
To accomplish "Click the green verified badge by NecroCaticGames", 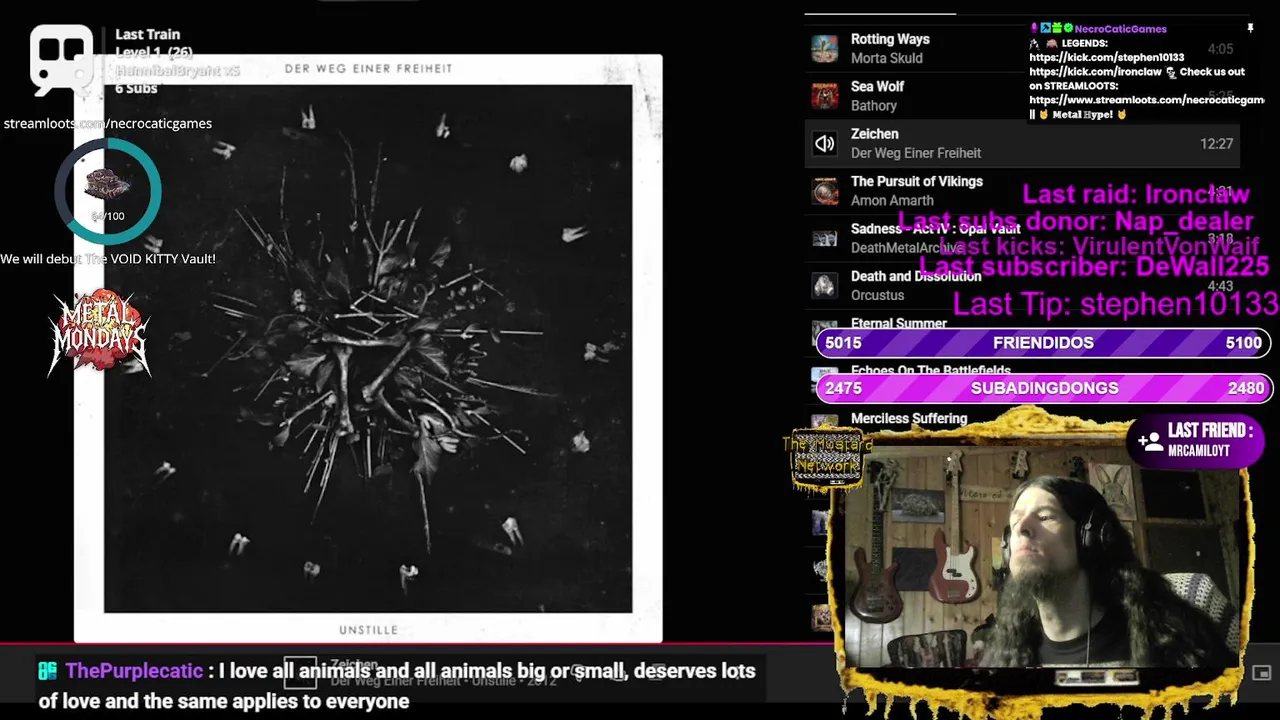I will pos(1068,29).
